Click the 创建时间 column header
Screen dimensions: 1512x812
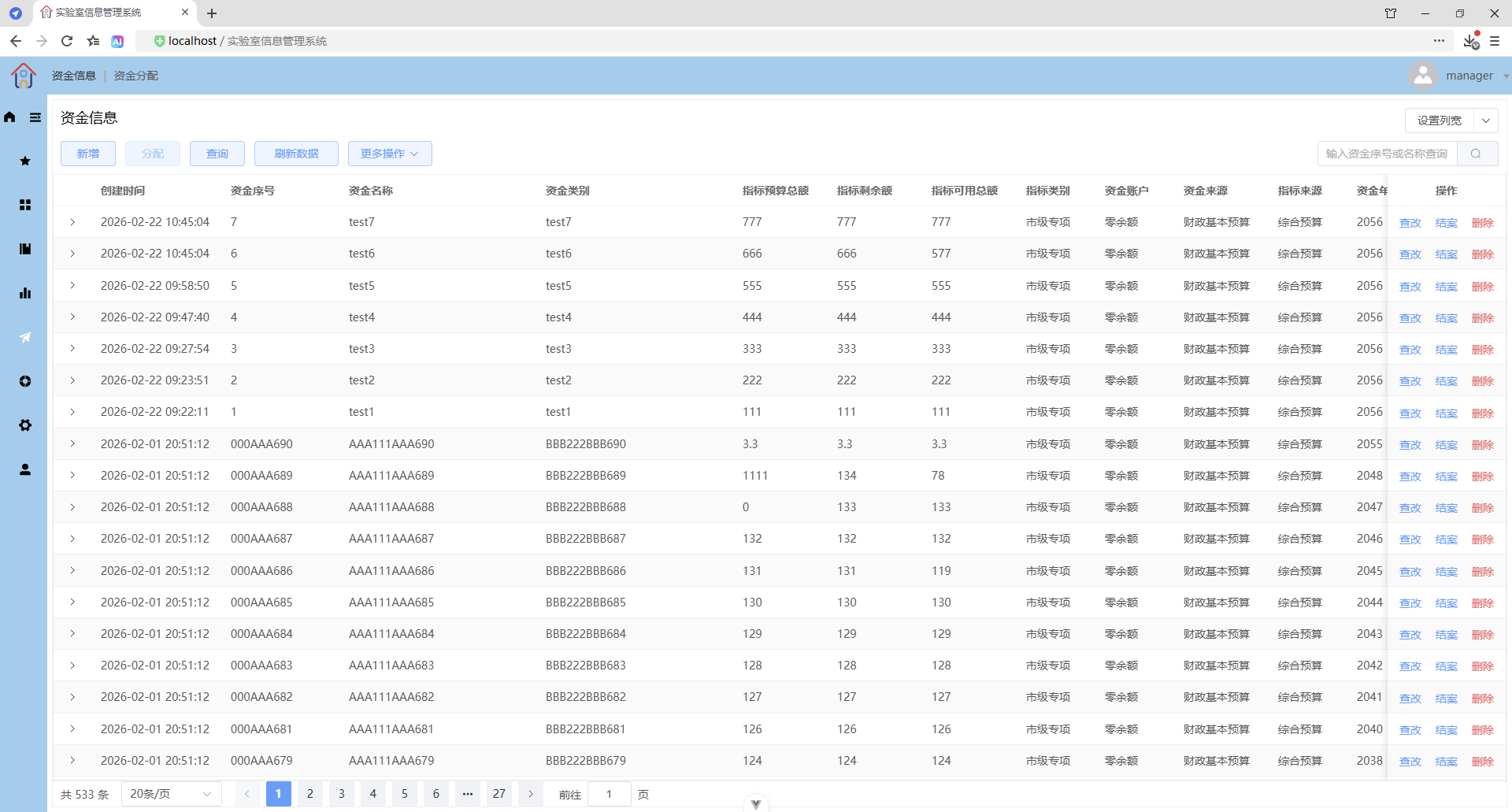[123, 191]
